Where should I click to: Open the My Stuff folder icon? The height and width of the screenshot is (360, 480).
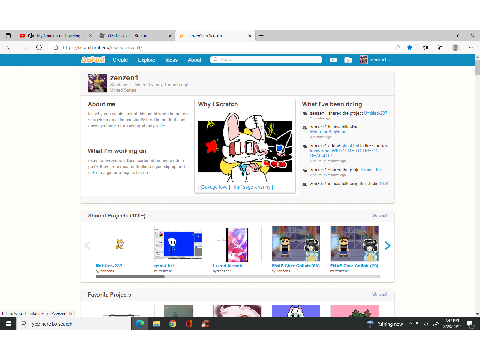pos(348,60)
